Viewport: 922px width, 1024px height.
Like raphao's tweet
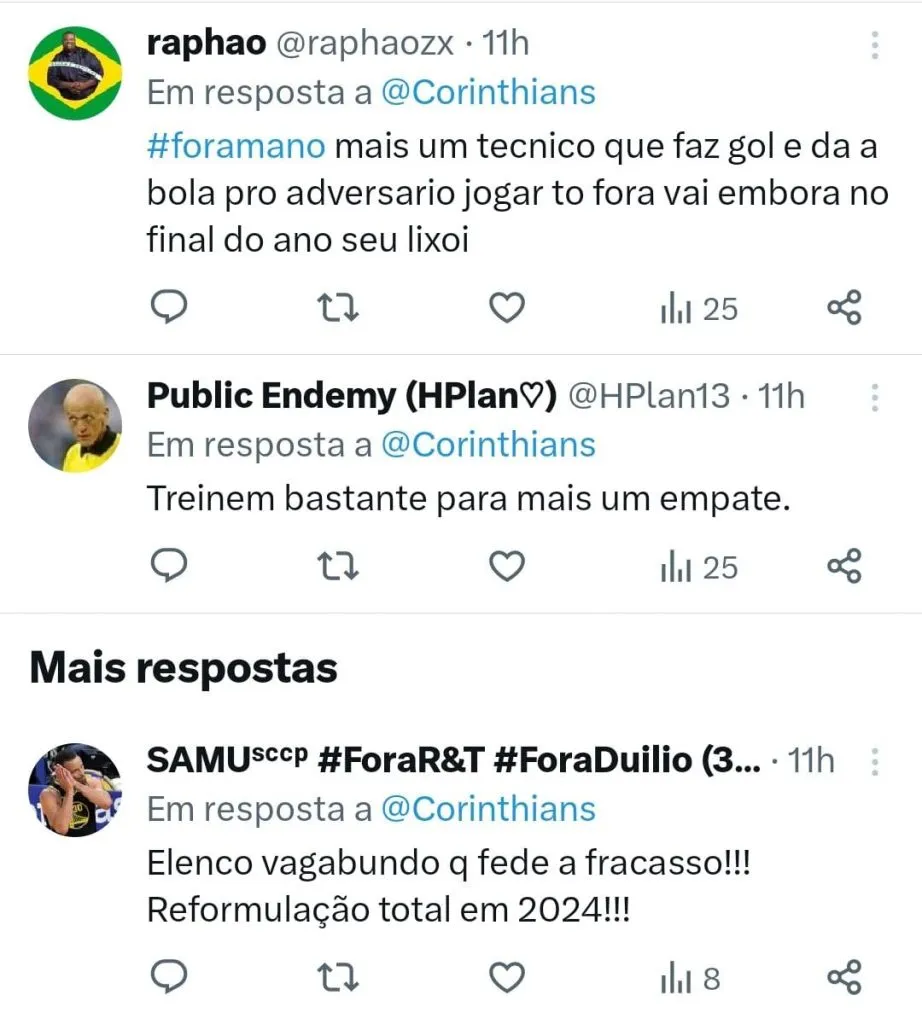coord(507,309)
